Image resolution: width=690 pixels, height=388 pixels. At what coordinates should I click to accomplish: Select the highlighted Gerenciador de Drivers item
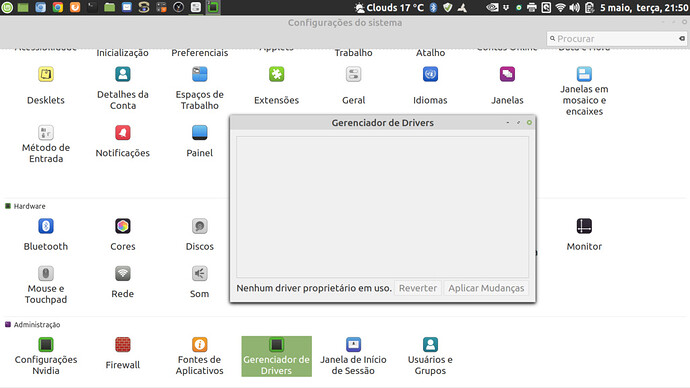coord(276,356)
